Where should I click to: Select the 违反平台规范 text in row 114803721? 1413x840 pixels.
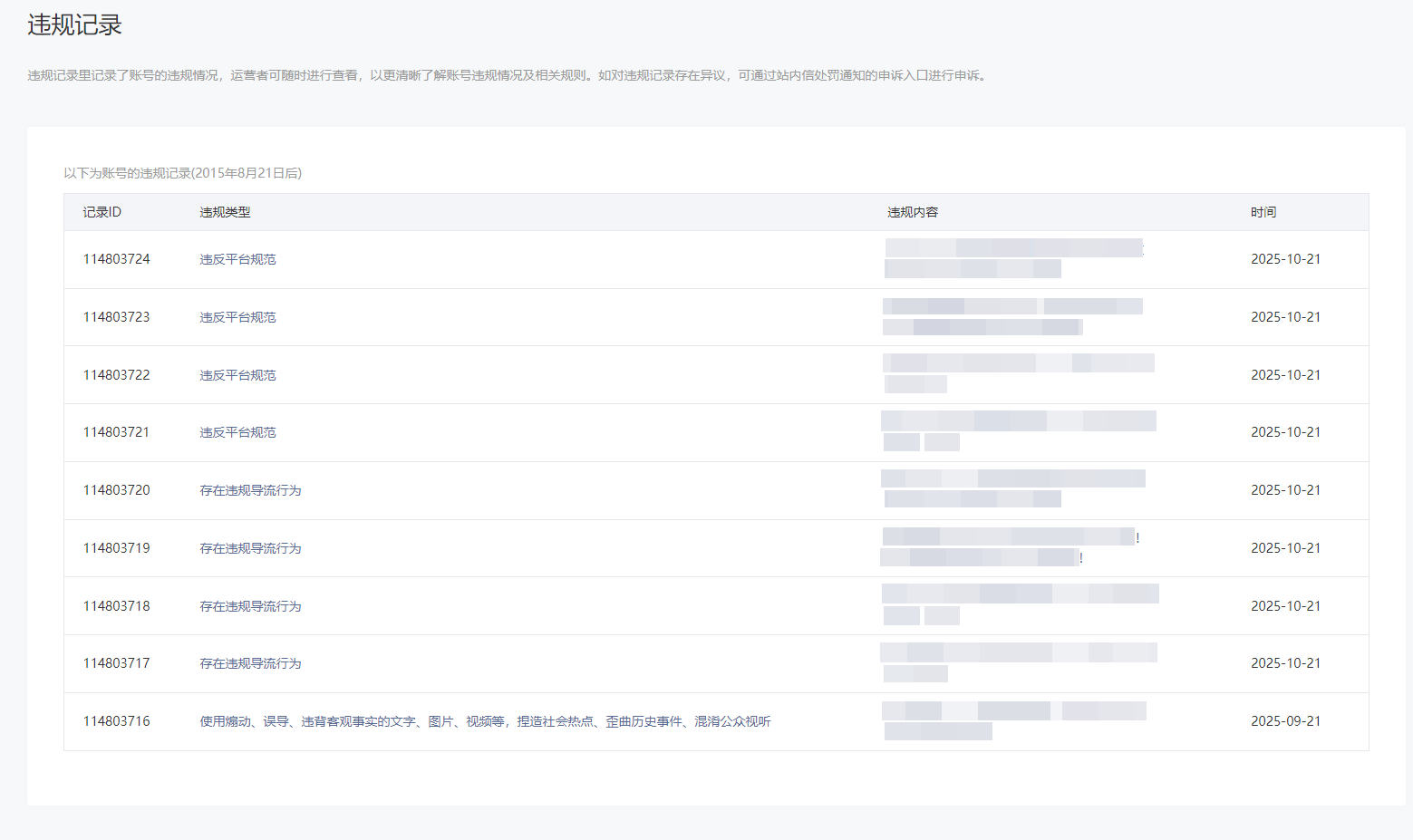(x=237, y=432)
